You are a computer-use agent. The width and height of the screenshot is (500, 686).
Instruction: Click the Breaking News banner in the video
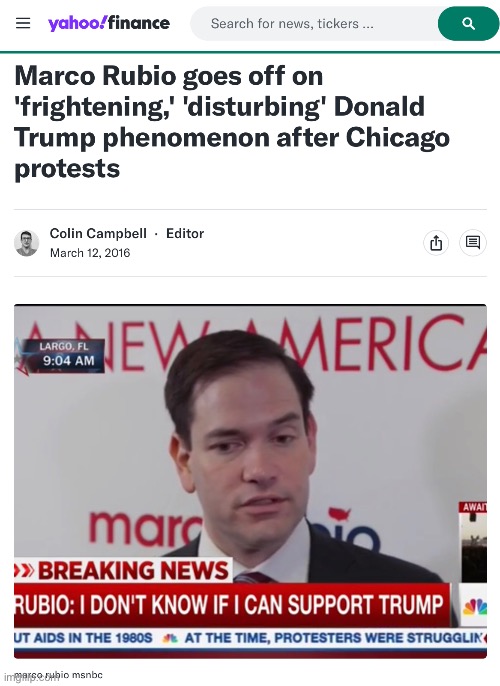[123, 570]
